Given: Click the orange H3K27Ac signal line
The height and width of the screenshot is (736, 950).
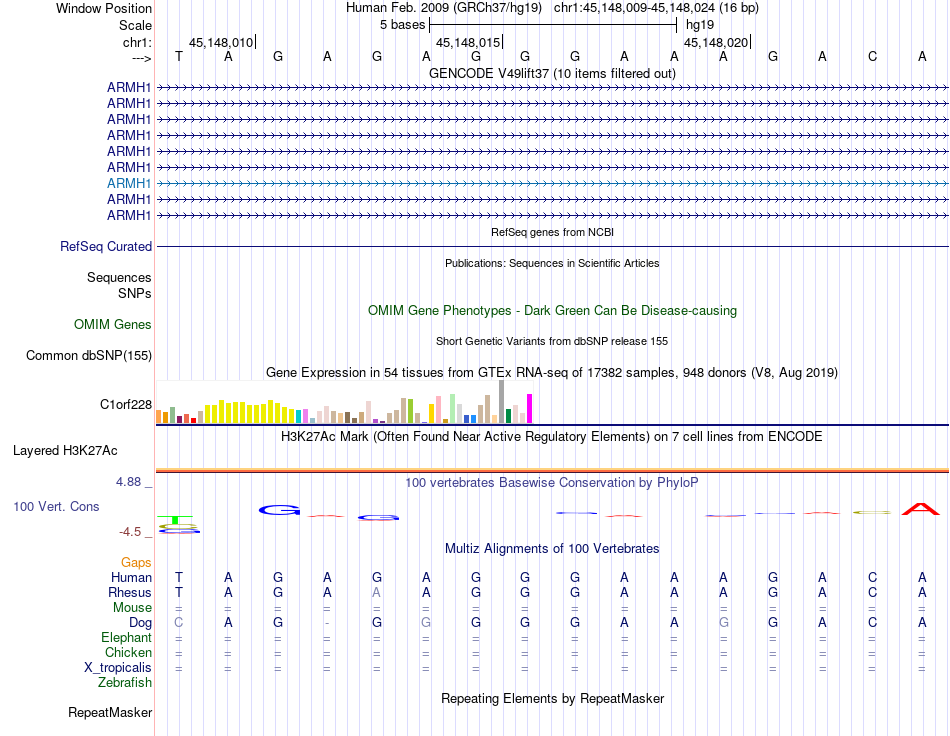Looking at the screenshot, I should tap(552, 470).
